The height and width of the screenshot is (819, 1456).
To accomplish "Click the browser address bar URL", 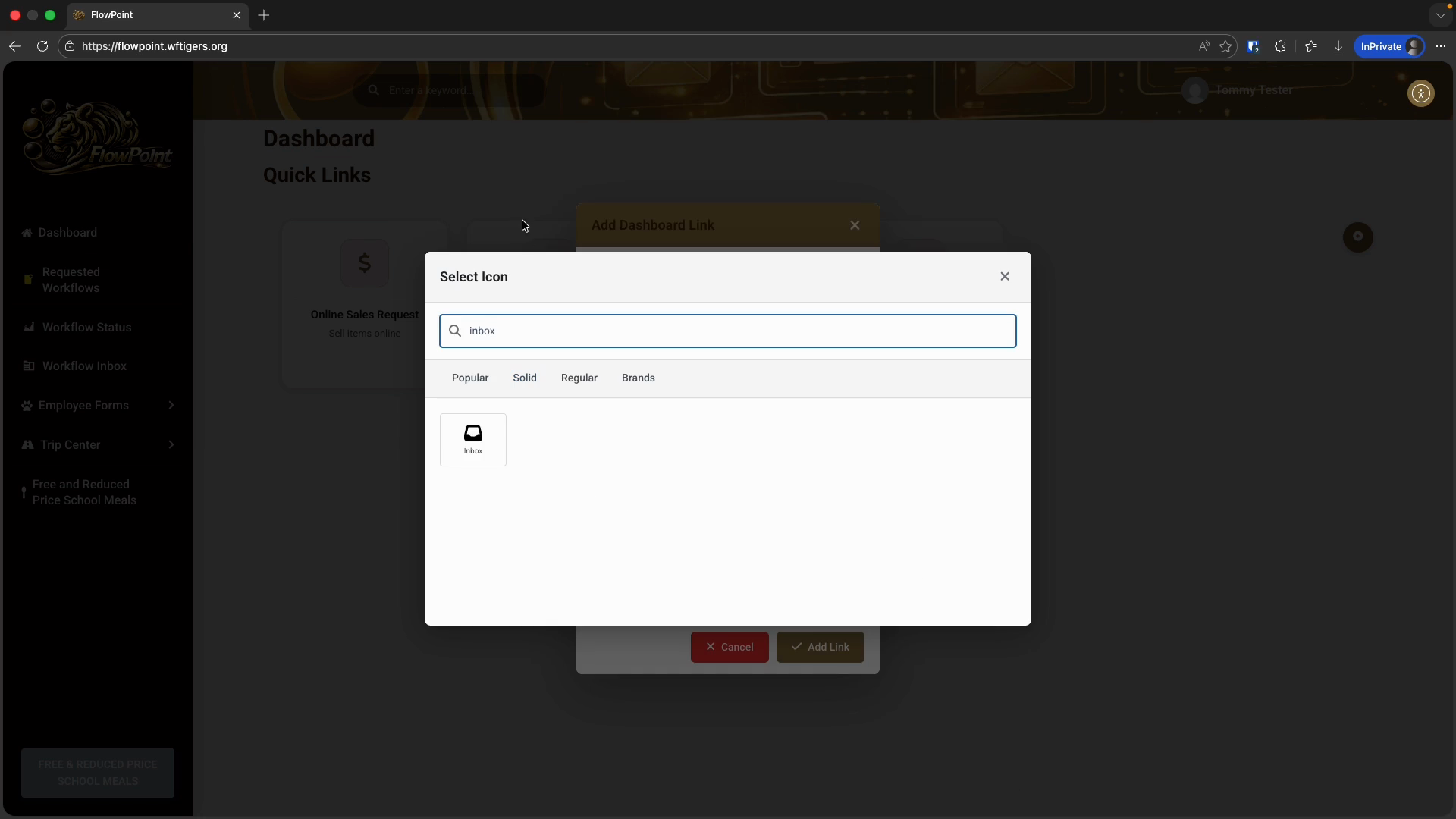I will 155,47.
